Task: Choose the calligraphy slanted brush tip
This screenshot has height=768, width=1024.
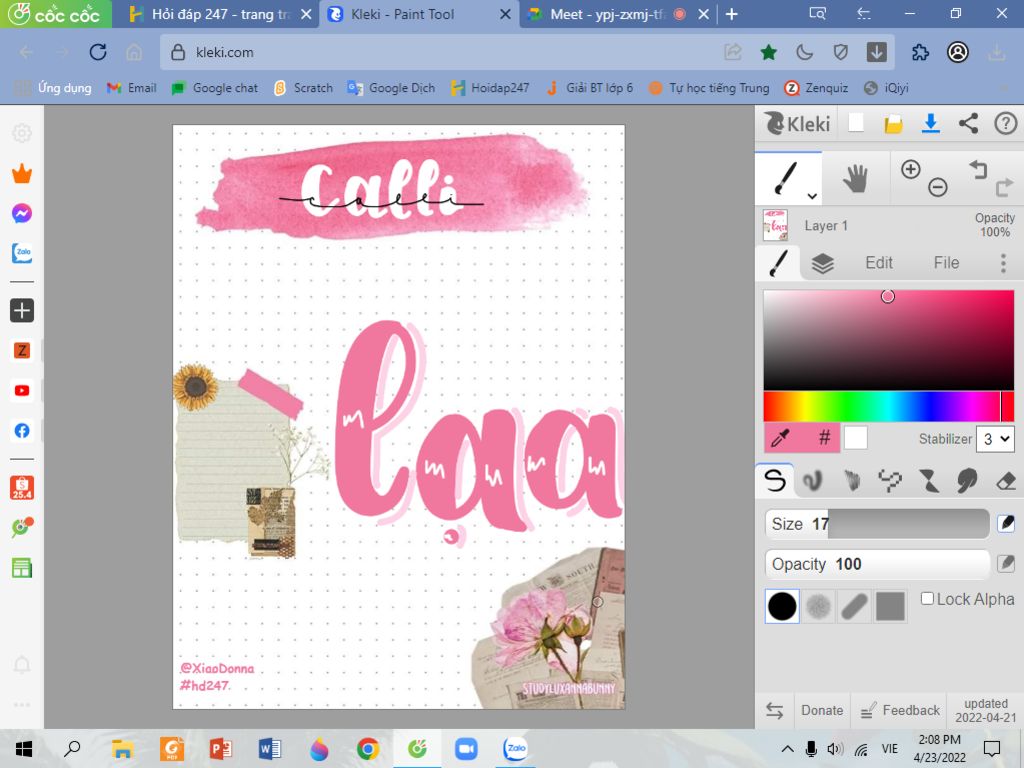Action: click(854, 606)
